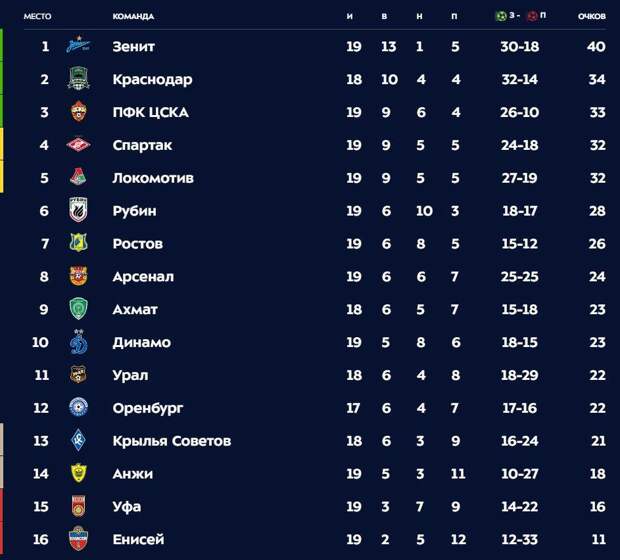Click the Krasnodar club crest
This screenshot has height=560, width=620.
click(x=78, y=79)
